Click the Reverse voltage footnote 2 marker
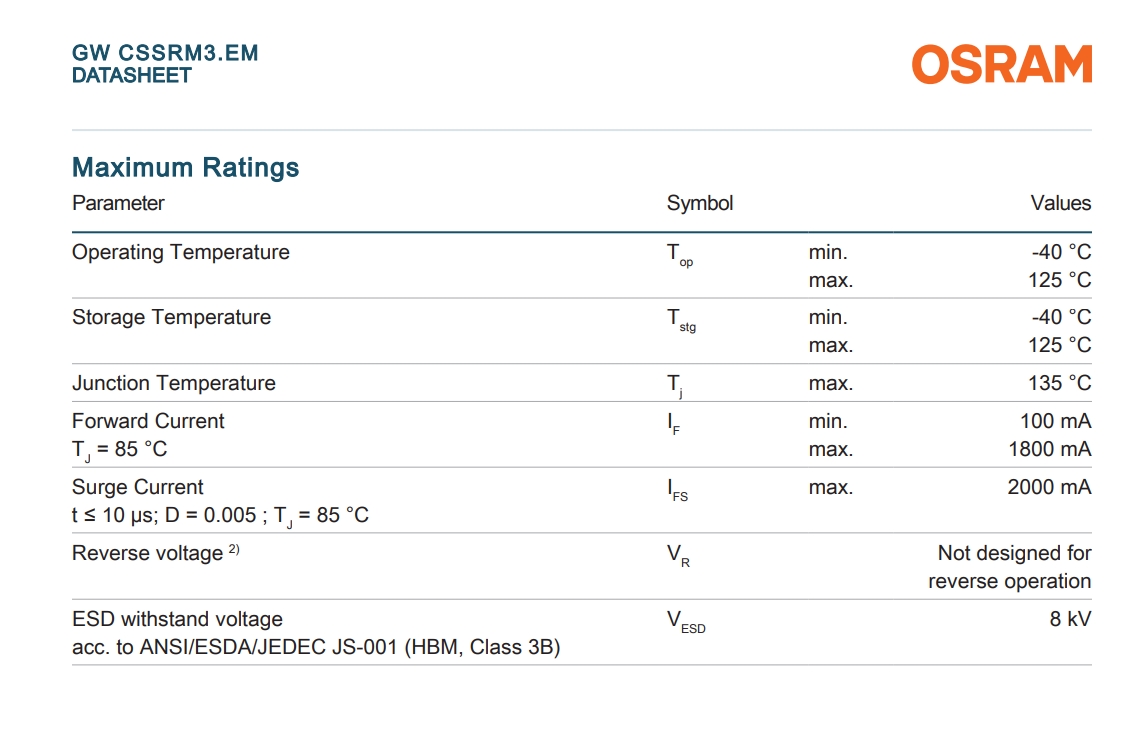 coord(233,549)
